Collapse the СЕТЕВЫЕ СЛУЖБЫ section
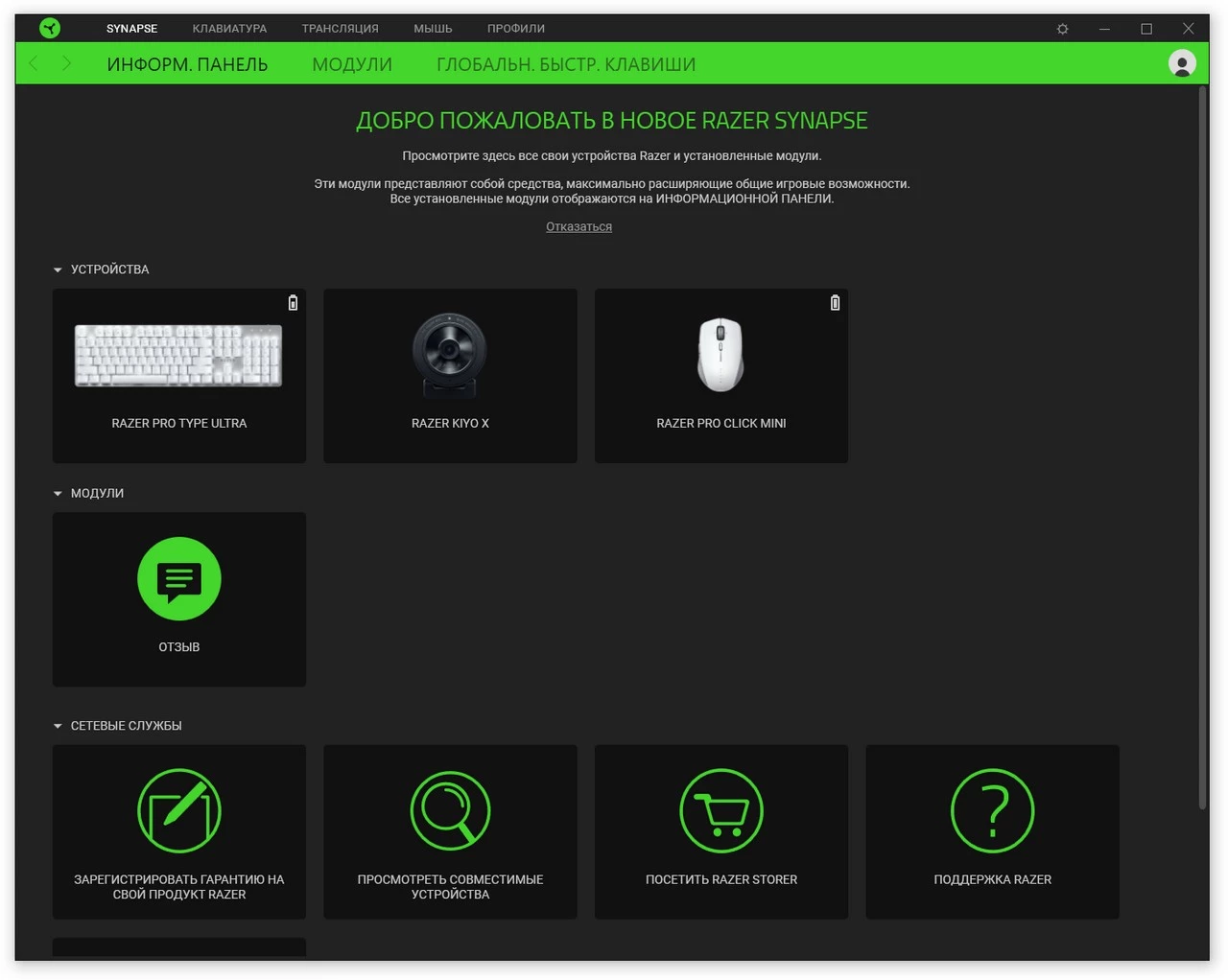The image size is (1228, 980). click(58, 727)
